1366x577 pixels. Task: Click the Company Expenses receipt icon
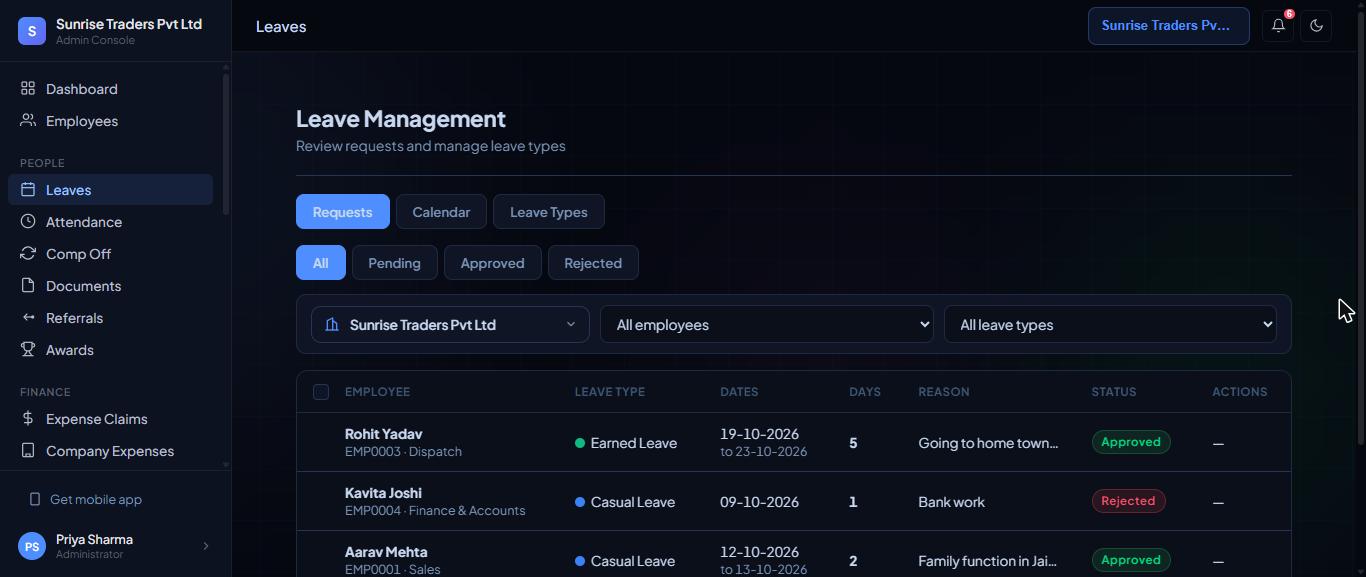[28, 451]
